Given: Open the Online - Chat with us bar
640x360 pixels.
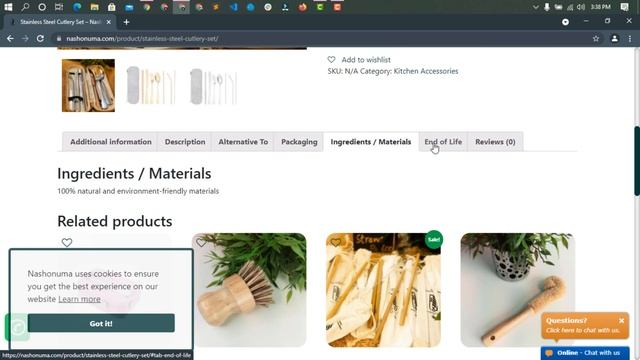Looking at the screenshot, I should pos(585,353).
